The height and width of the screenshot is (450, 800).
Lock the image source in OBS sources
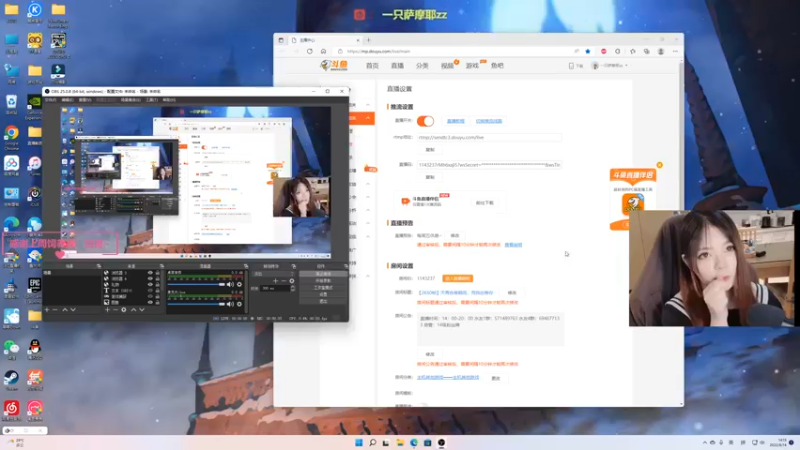pyautogui.click(x=158, y=302)
